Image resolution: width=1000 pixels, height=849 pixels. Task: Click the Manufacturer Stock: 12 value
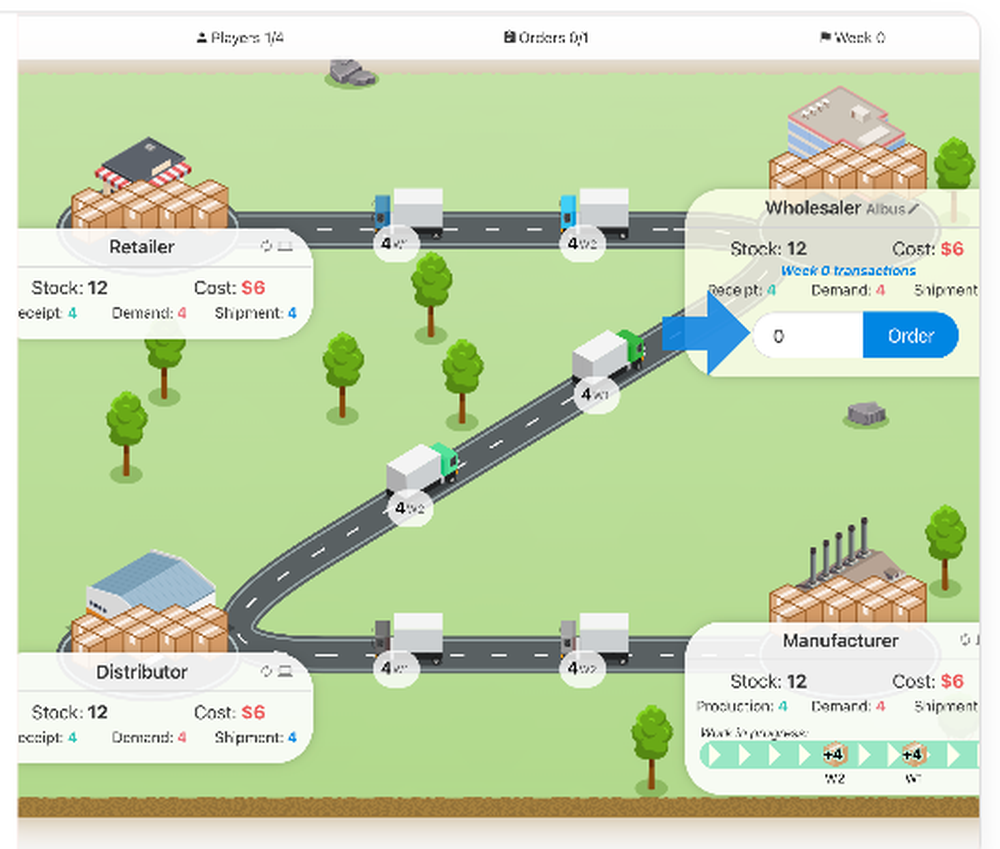tap(768, 681)
